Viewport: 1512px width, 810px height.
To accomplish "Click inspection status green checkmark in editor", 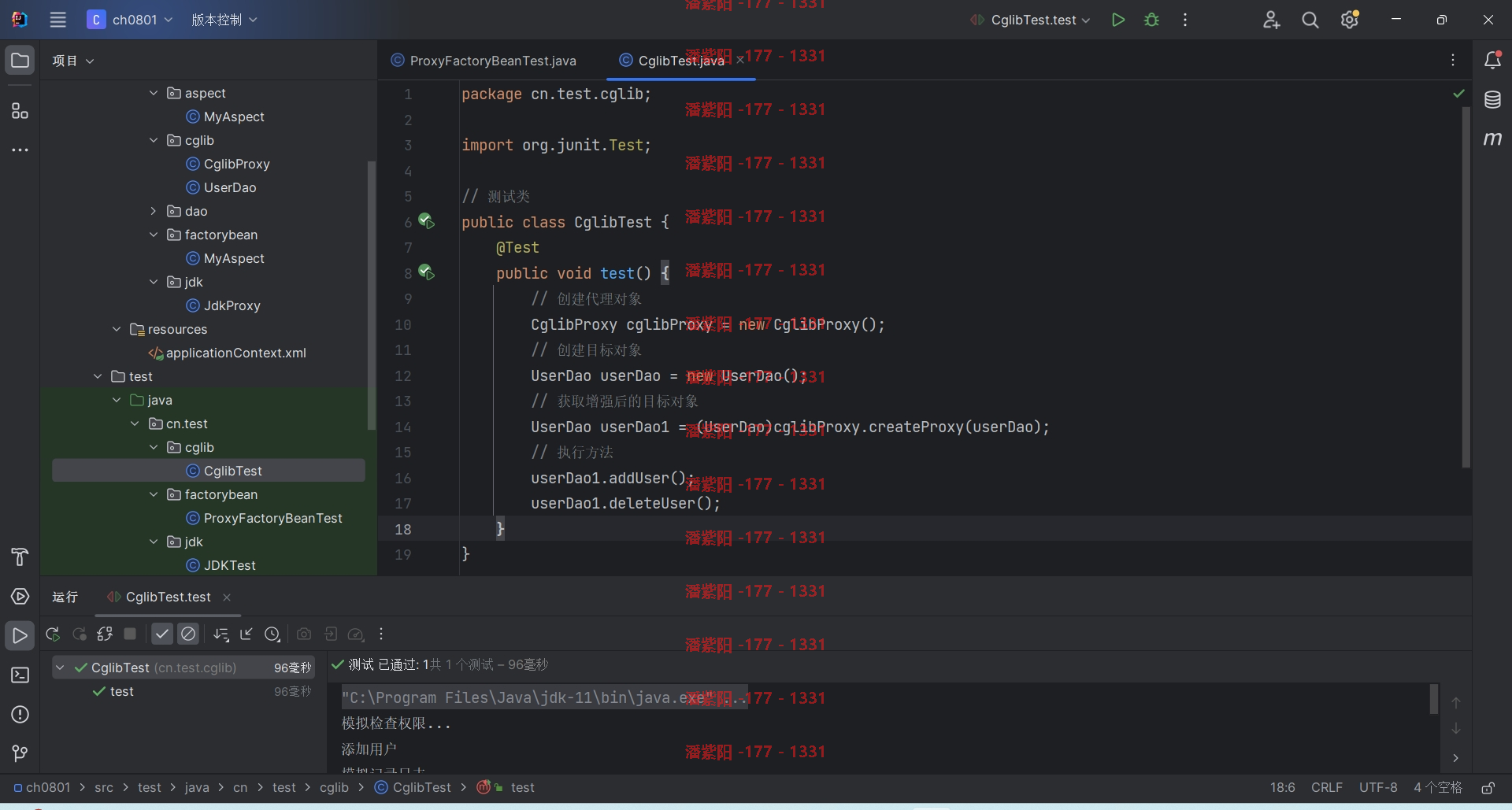I will pos(1458,94).
